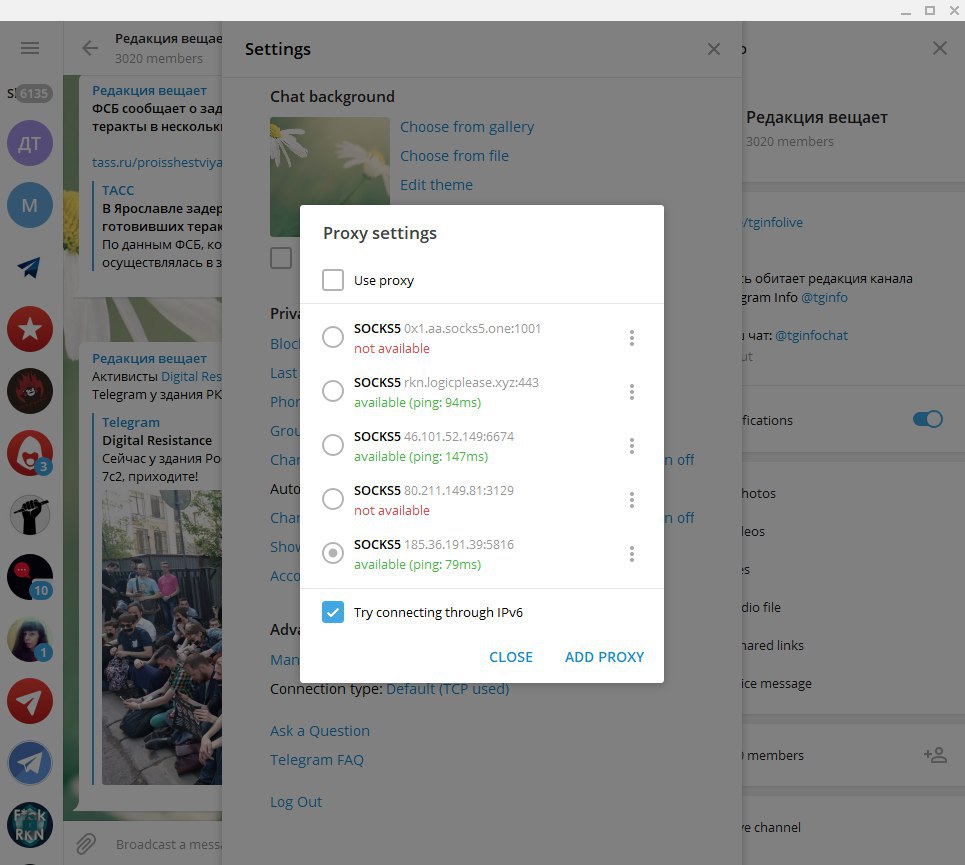965x865 pixels.
Task: Open the Telegram FAQ link
Action: pos(317,760)
